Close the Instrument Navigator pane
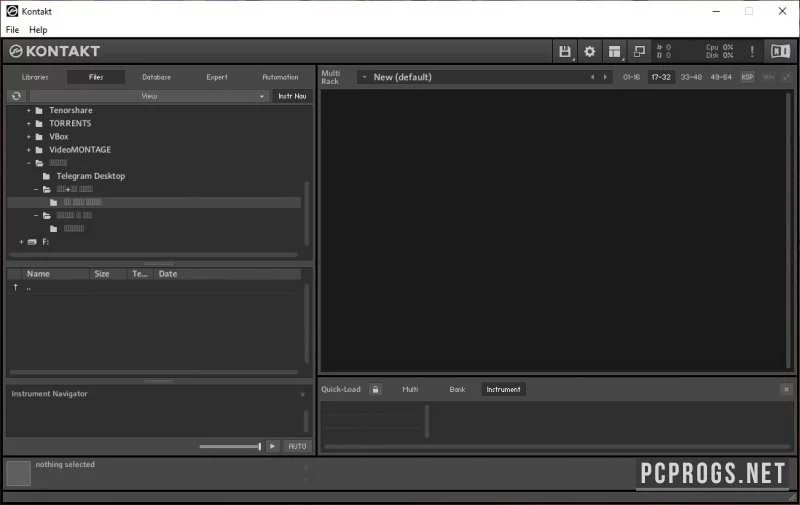The width and height of the screenshot is (800, 505). pyautogui.click(x=302, y=394)
